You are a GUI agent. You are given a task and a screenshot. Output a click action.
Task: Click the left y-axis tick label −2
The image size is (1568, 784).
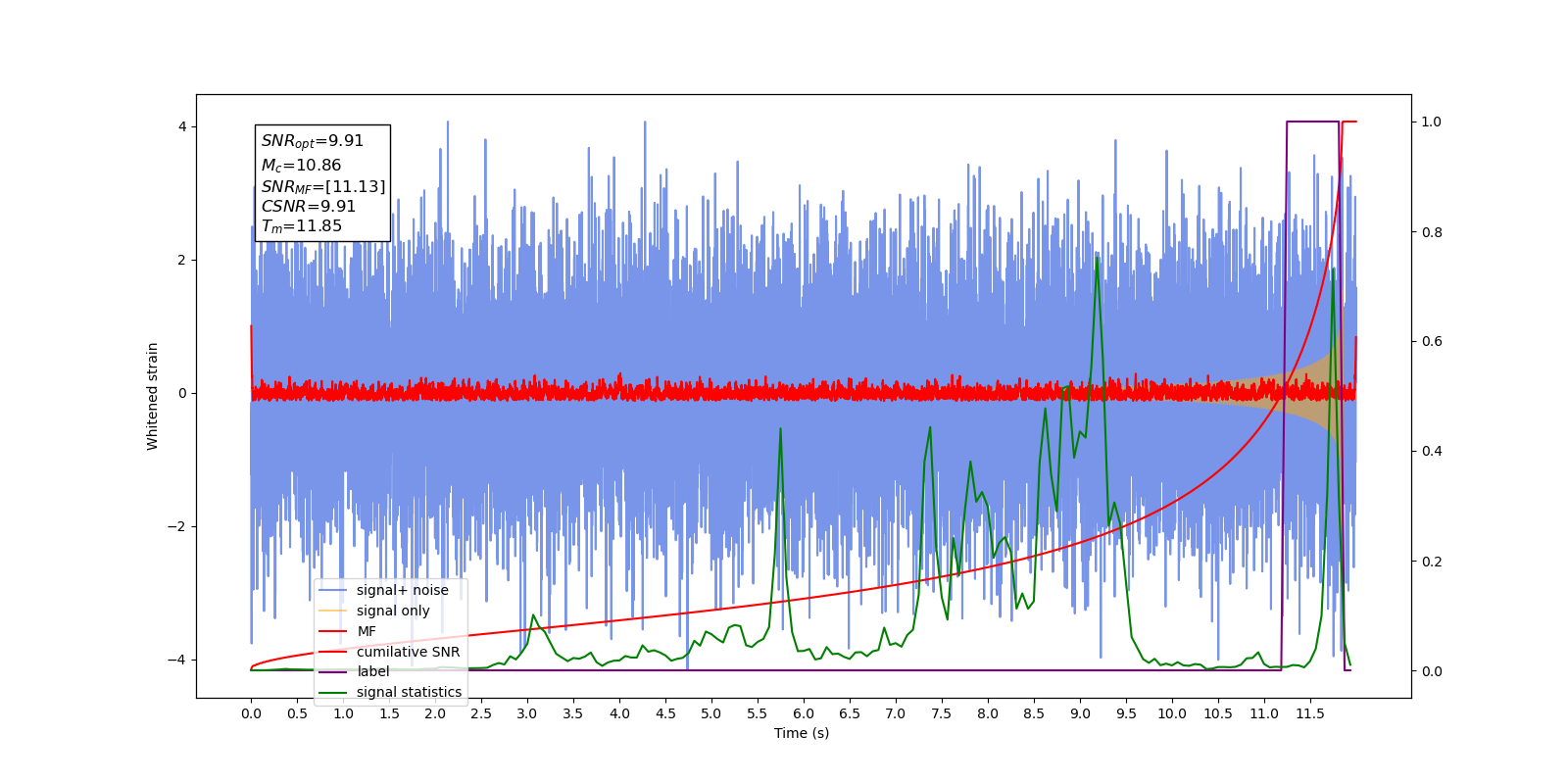[x=177, y=526]
